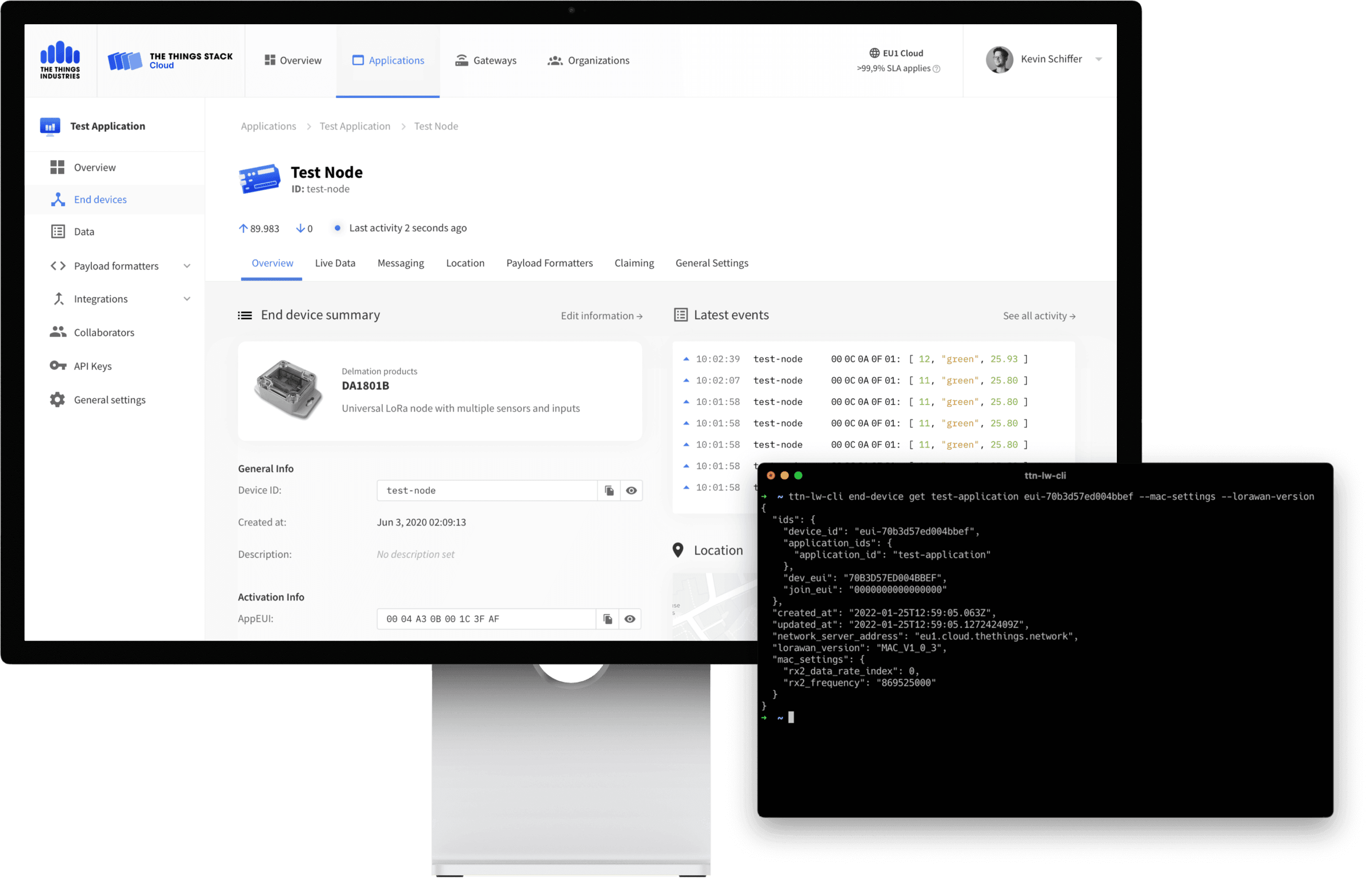Click DA1801B device thumbnail image
Viewport: 1372px width, 878px height.
[289, 390]
